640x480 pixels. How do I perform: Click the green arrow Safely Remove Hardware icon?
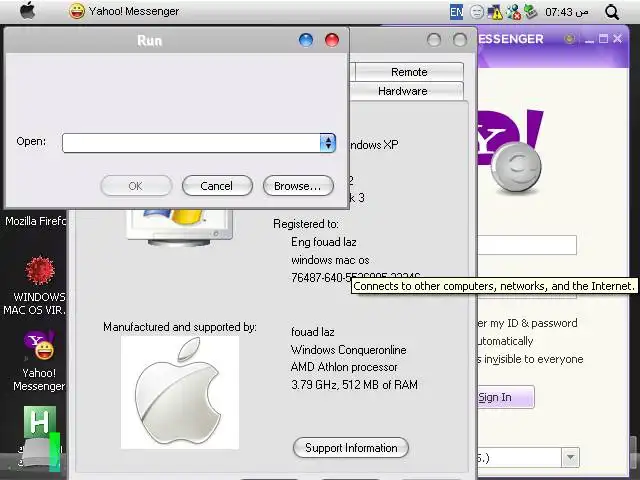(x=530, y=12)
